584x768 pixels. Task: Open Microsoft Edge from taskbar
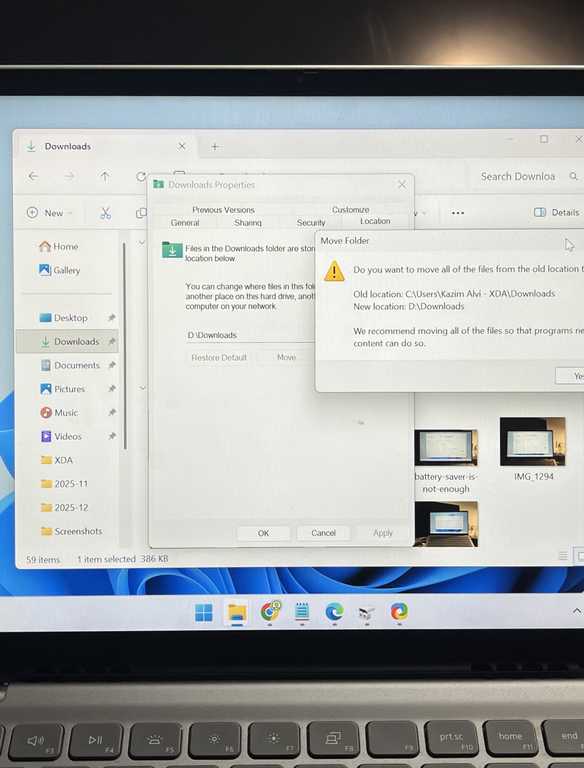pos(334,612)
